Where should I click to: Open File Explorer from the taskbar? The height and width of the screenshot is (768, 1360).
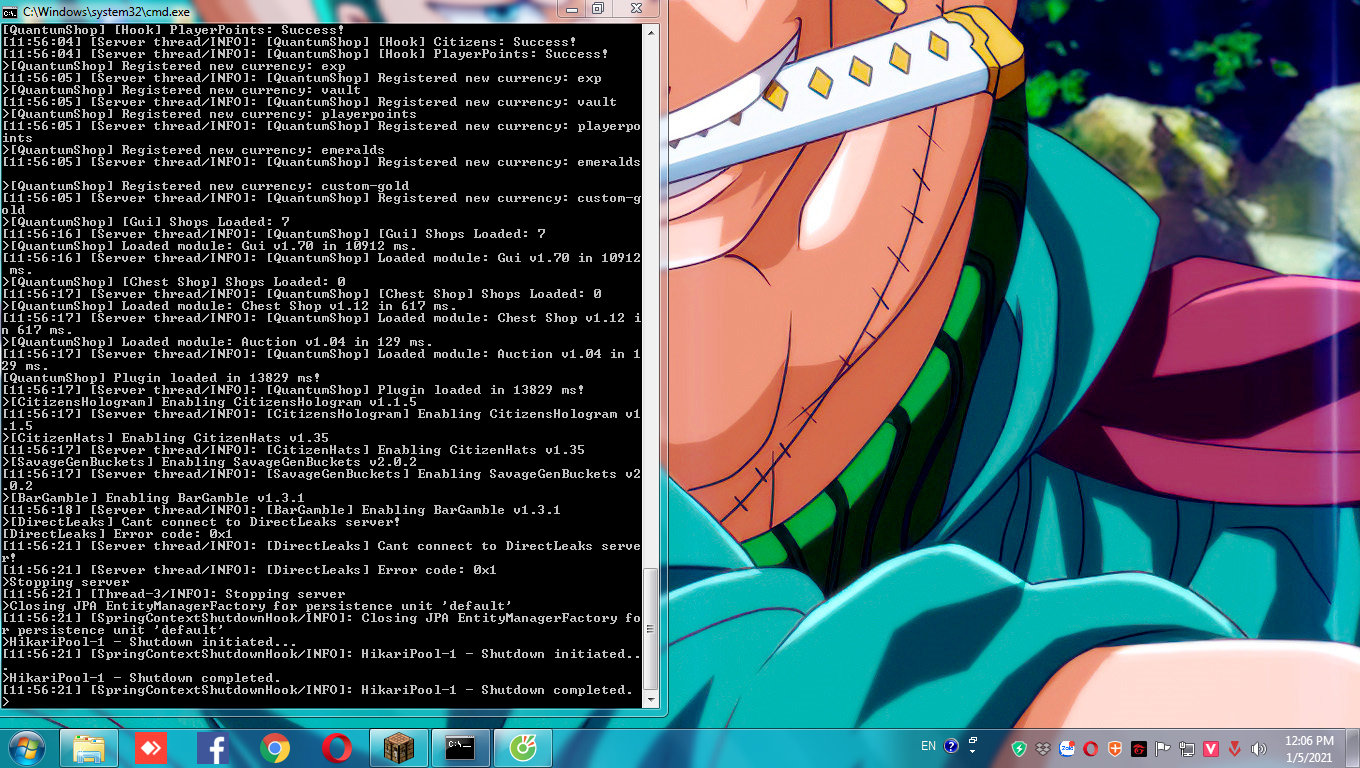(x=89, y=748)
